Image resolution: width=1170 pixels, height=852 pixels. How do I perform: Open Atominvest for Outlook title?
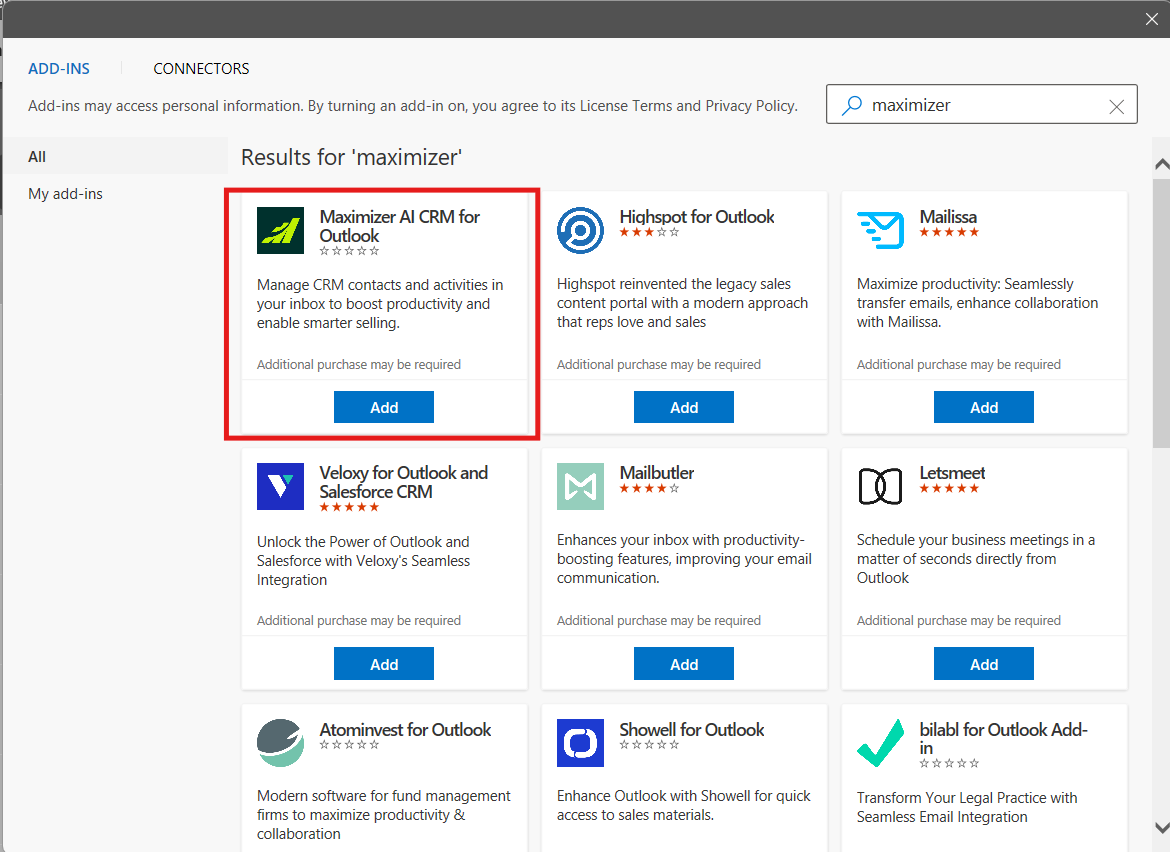point(405,730)
